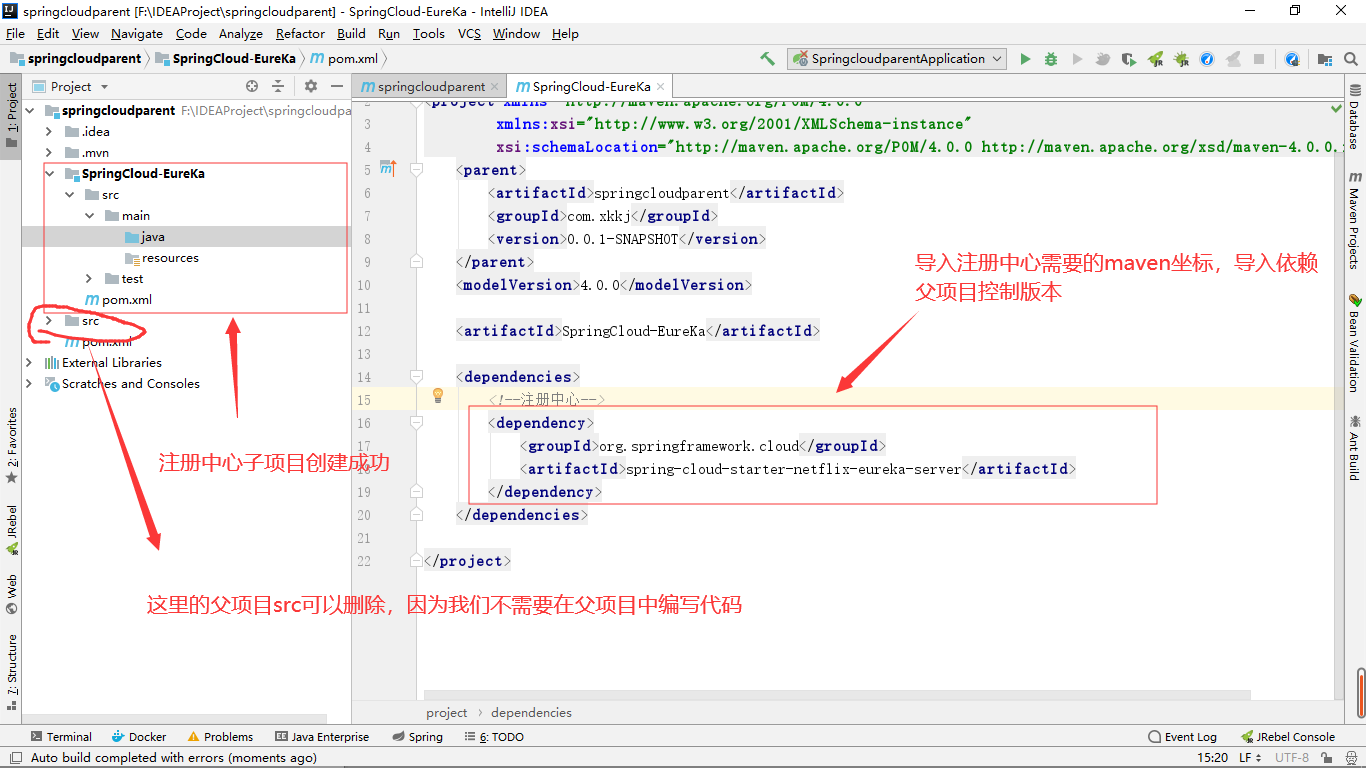The height and width of the screenshot is (768, 1366).
Task: Toggle the 1: Project side tool window
Action: point(12,115)
